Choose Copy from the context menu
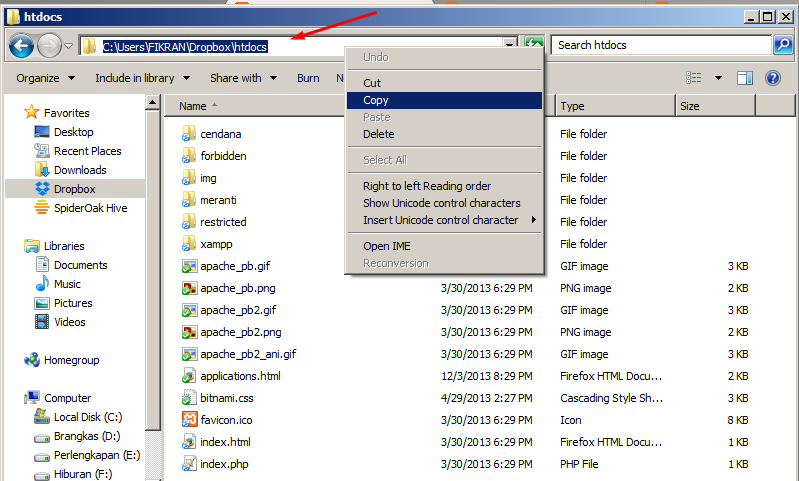Viewport: 799px width, 481px height. (x=376, y=100)
